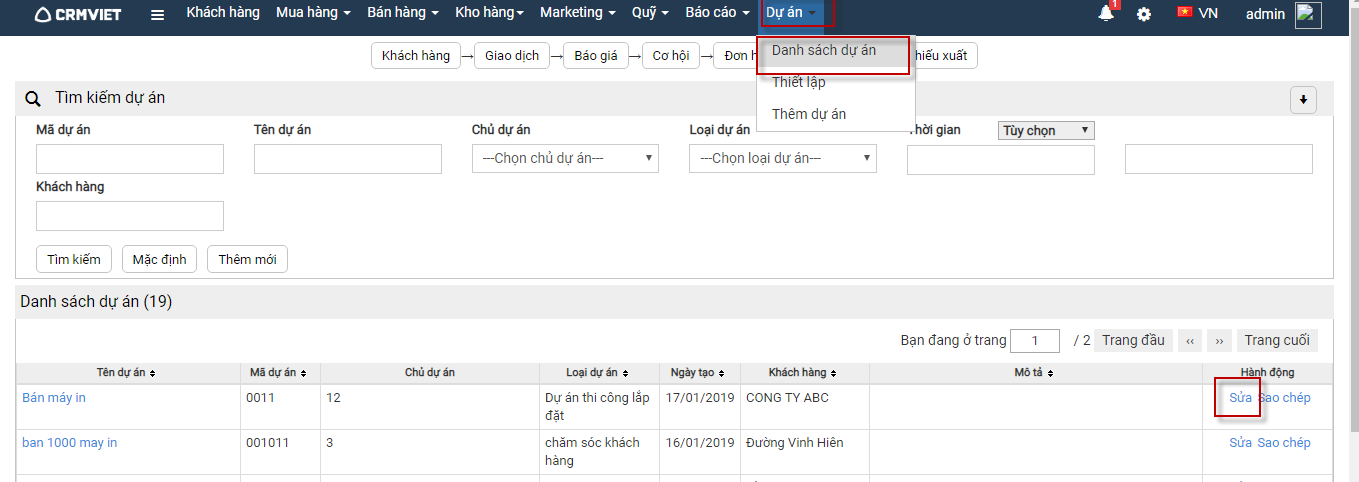1359x482 pixels.
Task: Click the admin avatar image
Action: coord(1308,15)
